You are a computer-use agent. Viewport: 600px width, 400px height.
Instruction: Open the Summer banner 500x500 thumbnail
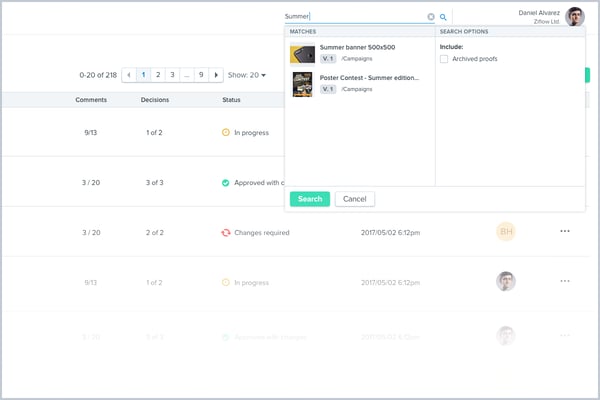(x=302, y=54)
